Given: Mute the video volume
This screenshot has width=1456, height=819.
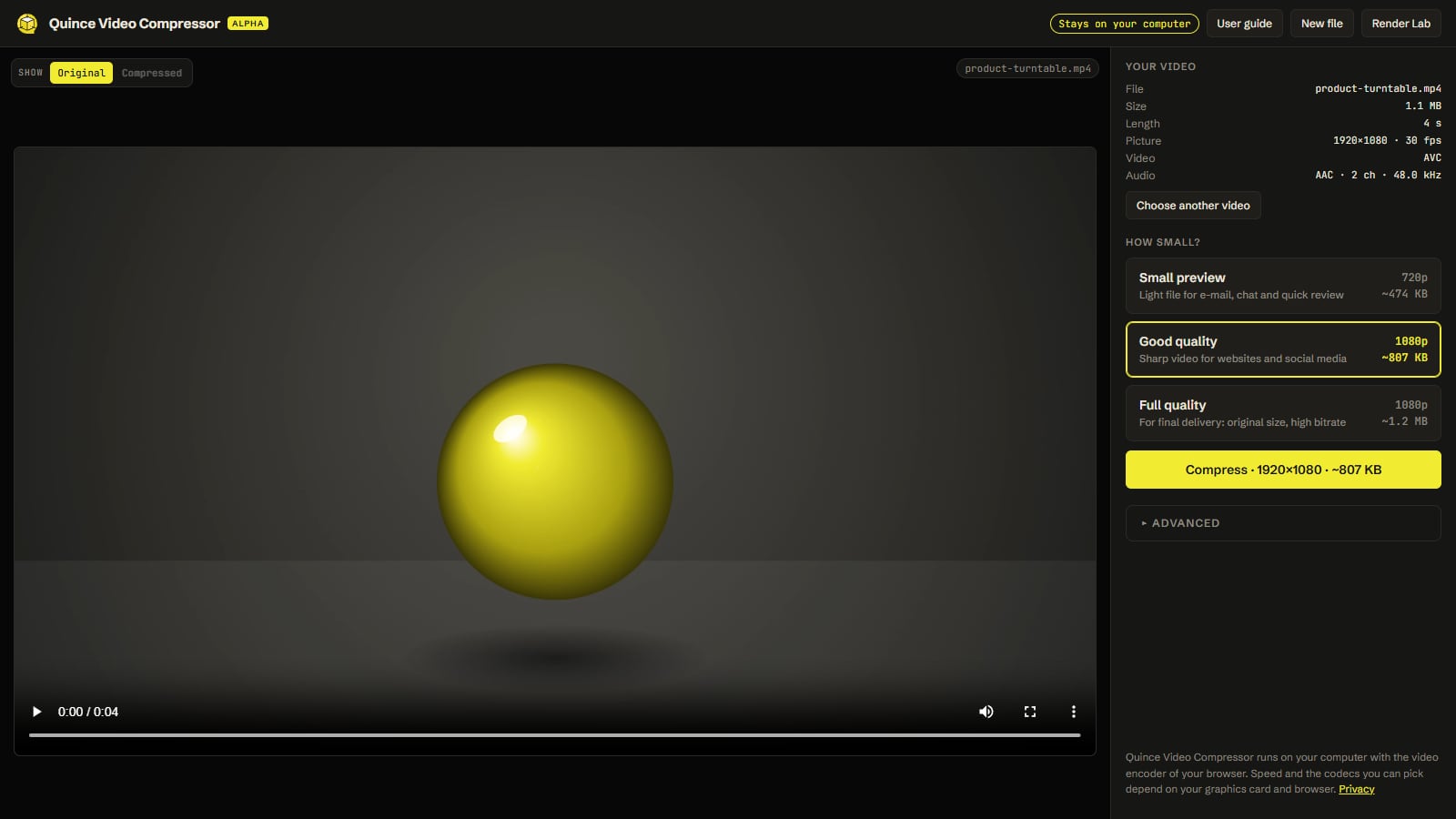Looking at the screenshot, I should (x=986, y=712).
